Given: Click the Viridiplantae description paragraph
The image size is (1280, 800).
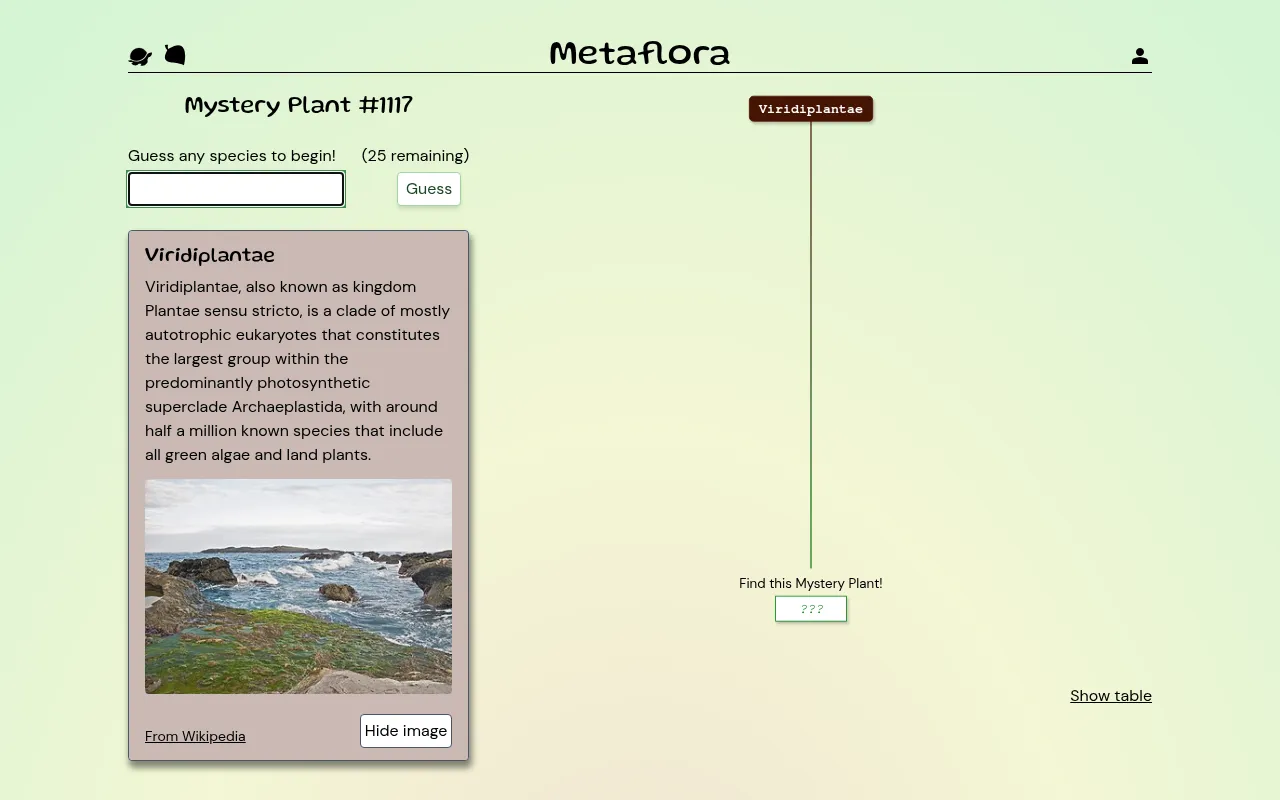Looking at the screenshot, I should click(298, 371).
